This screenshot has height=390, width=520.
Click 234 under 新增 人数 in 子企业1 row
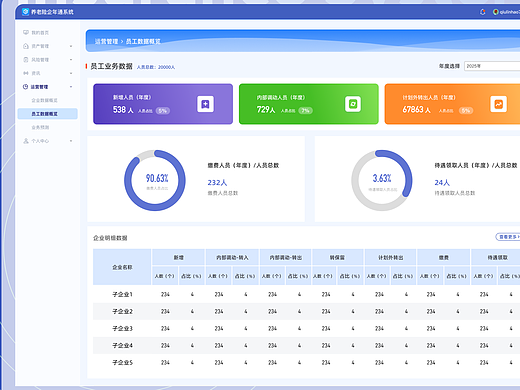[165, 294]
